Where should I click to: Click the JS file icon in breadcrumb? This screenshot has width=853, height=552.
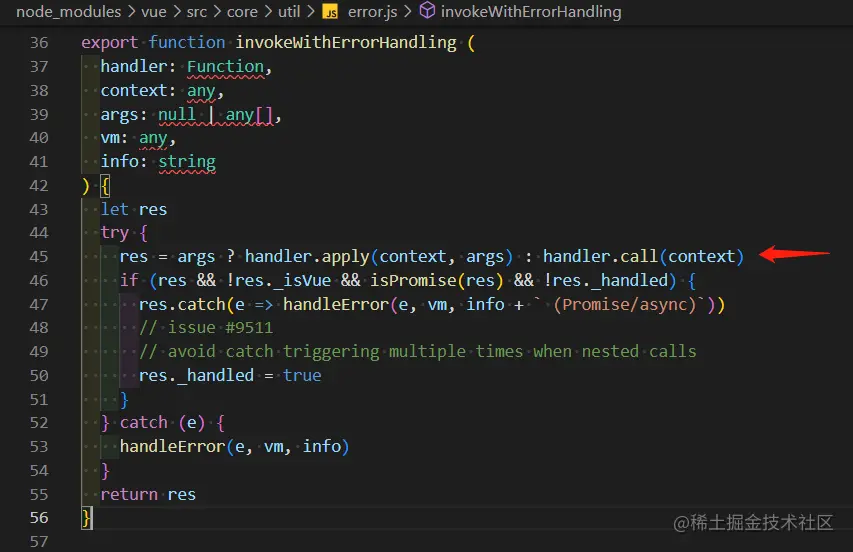pyautogui.click(x=330, y=12)
